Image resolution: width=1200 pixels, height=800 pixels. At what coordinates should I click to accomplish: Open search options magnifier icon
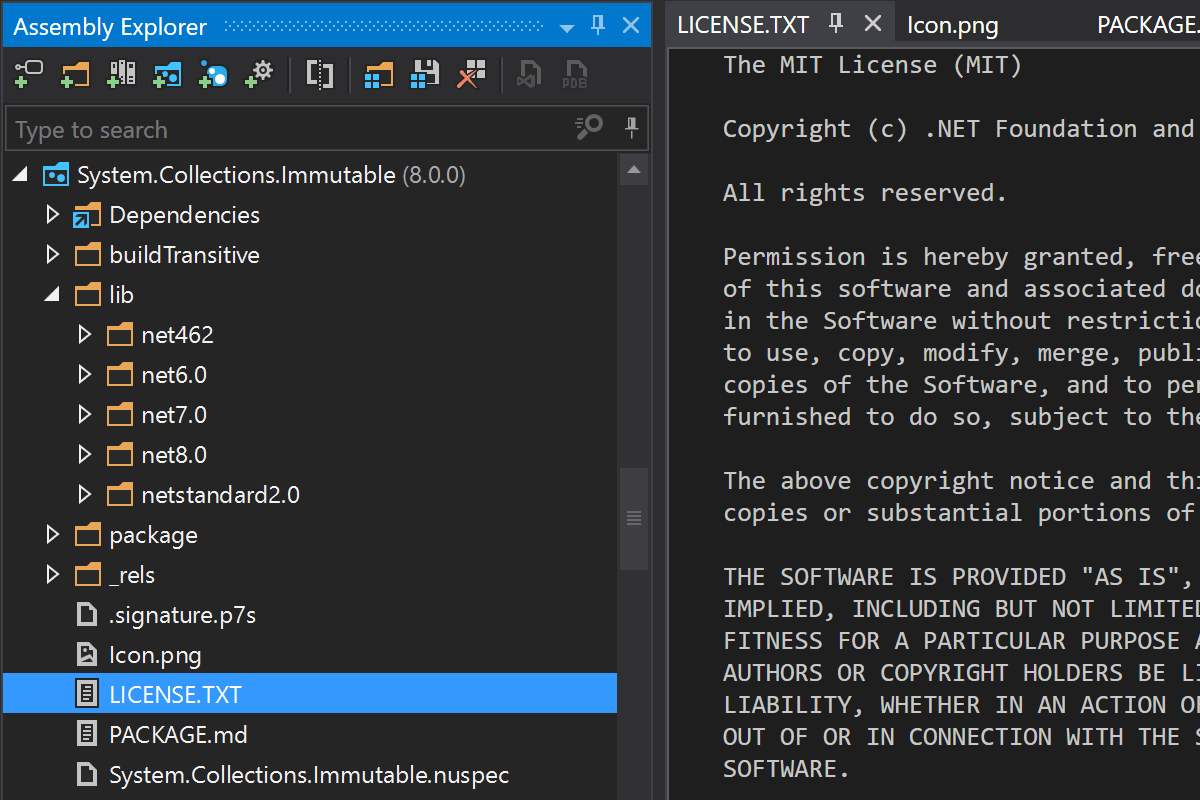(x=589, y=128)
